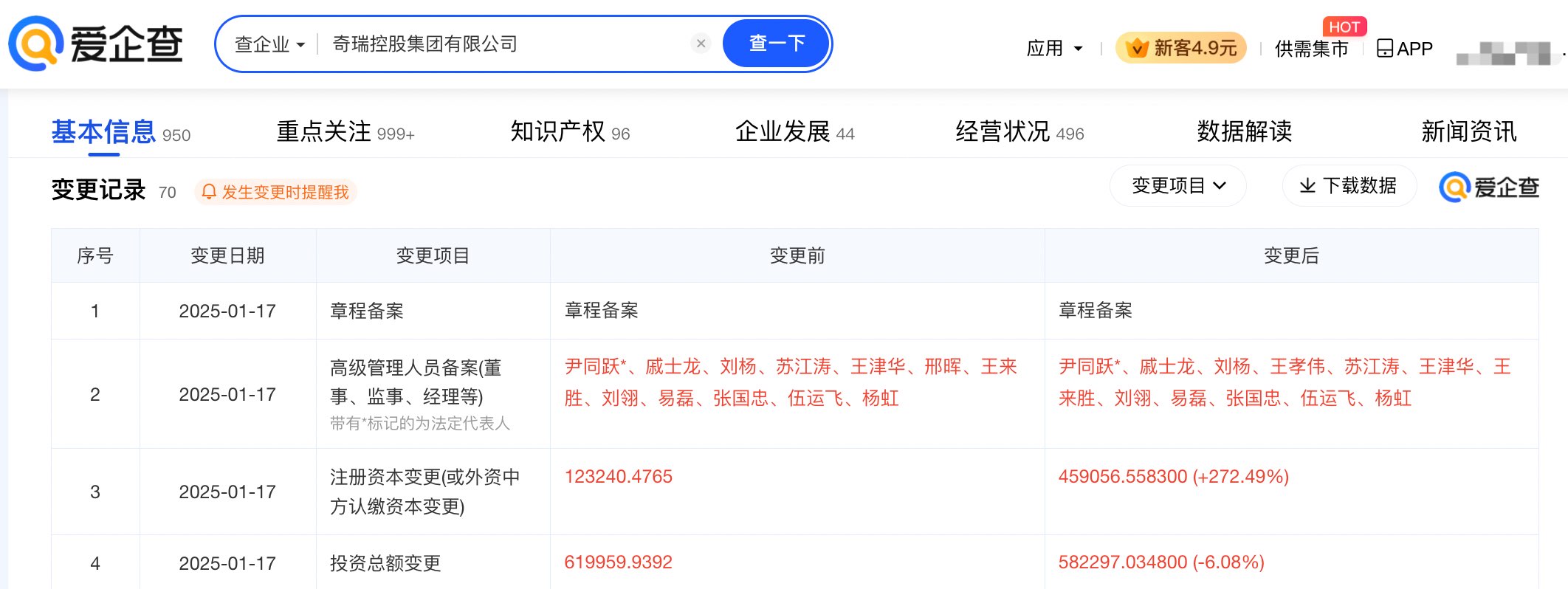The width and height of the screenshot is (1568, 589).
Task: Click the APP download icon
Action: (1404, 49)
